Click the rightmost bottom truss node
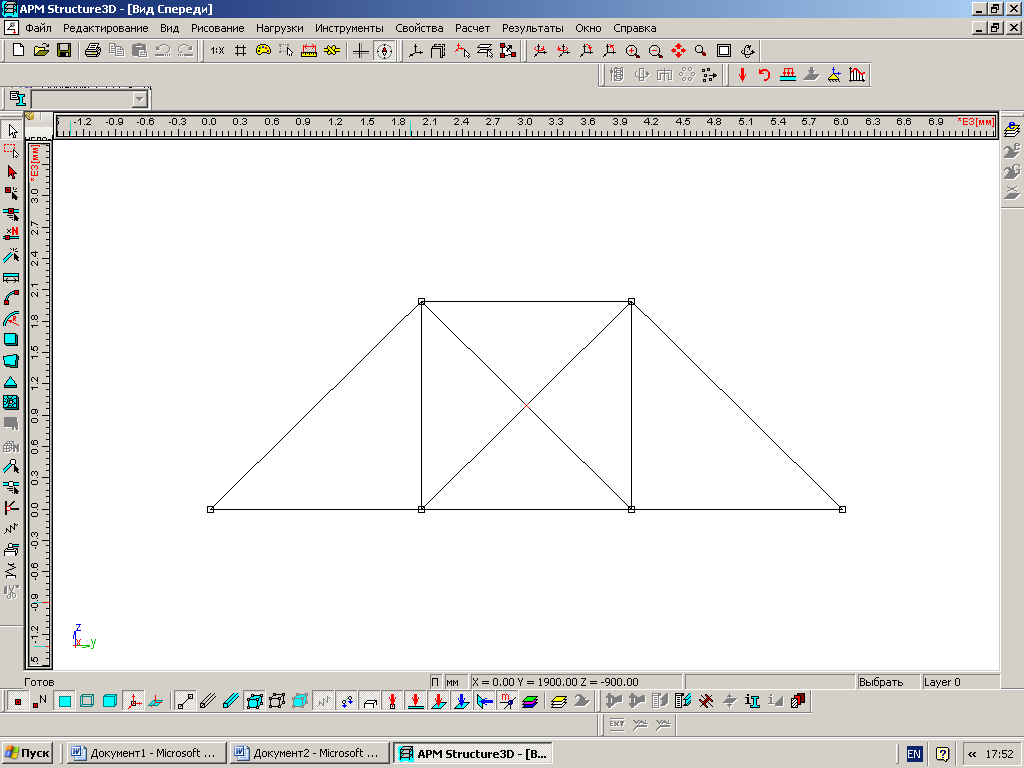Image resolution: width=1024 pixels, height=768 pixels. coord(842,509)
